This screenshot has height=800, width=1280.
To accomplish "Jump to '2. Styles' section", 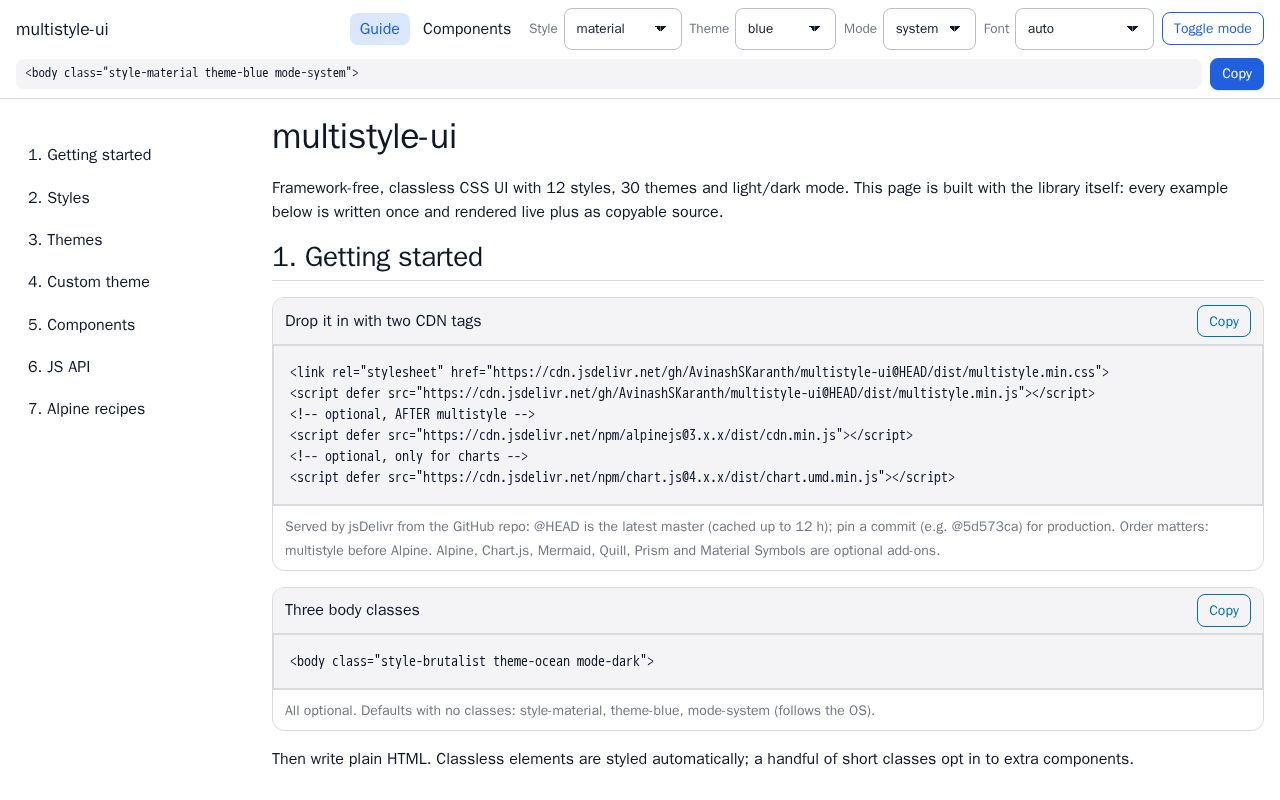I will point(59,198).
